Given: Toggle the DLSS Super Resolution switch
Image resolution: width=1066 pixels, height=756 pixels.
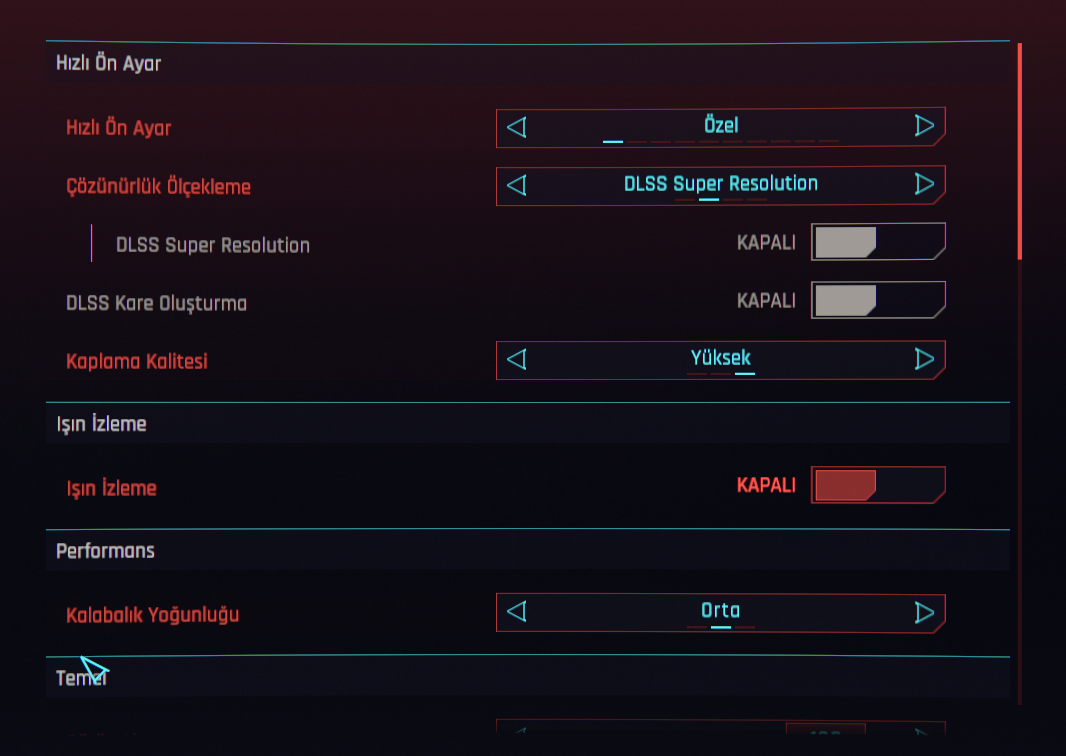Looking at the screenshot, I should tap(877, 242).
